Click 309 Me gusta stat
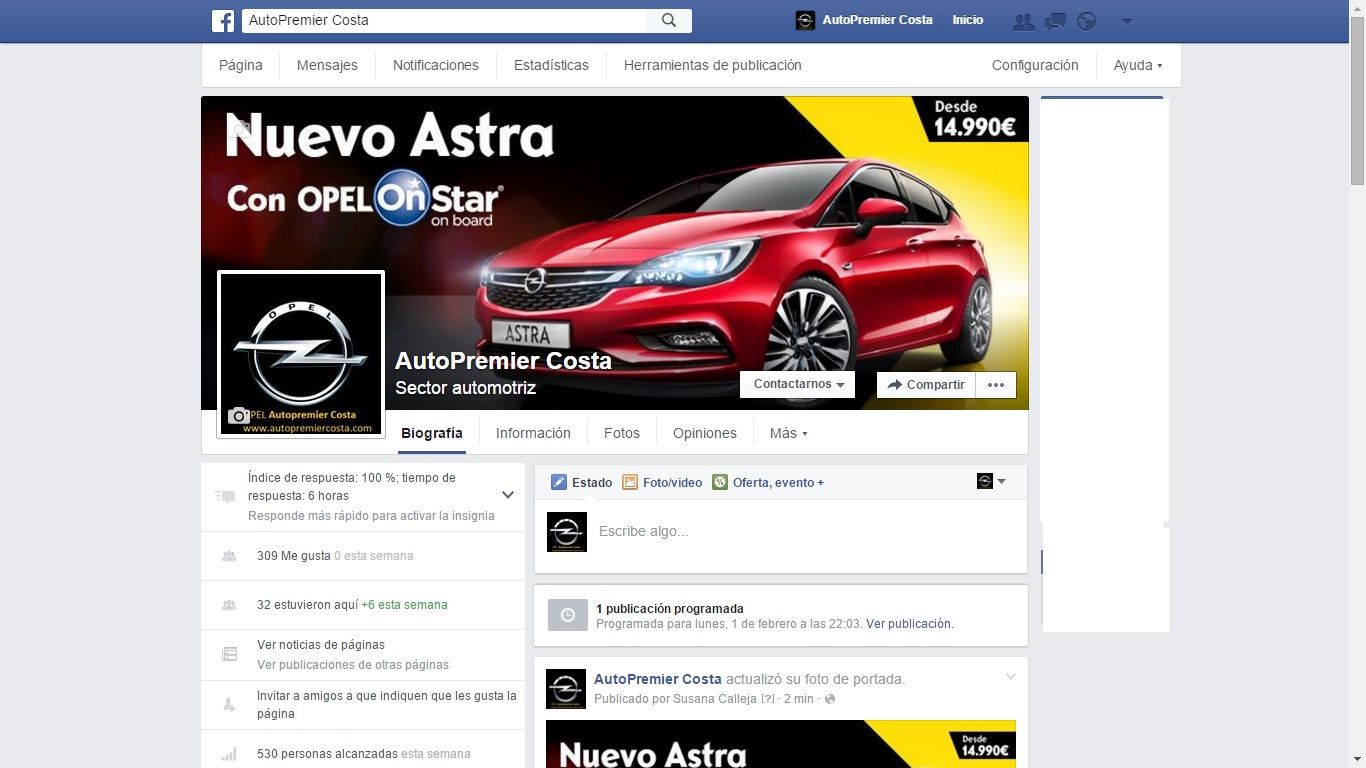Image resolution: width=1366 pixels, height=768 pixels. pos(335,555)
